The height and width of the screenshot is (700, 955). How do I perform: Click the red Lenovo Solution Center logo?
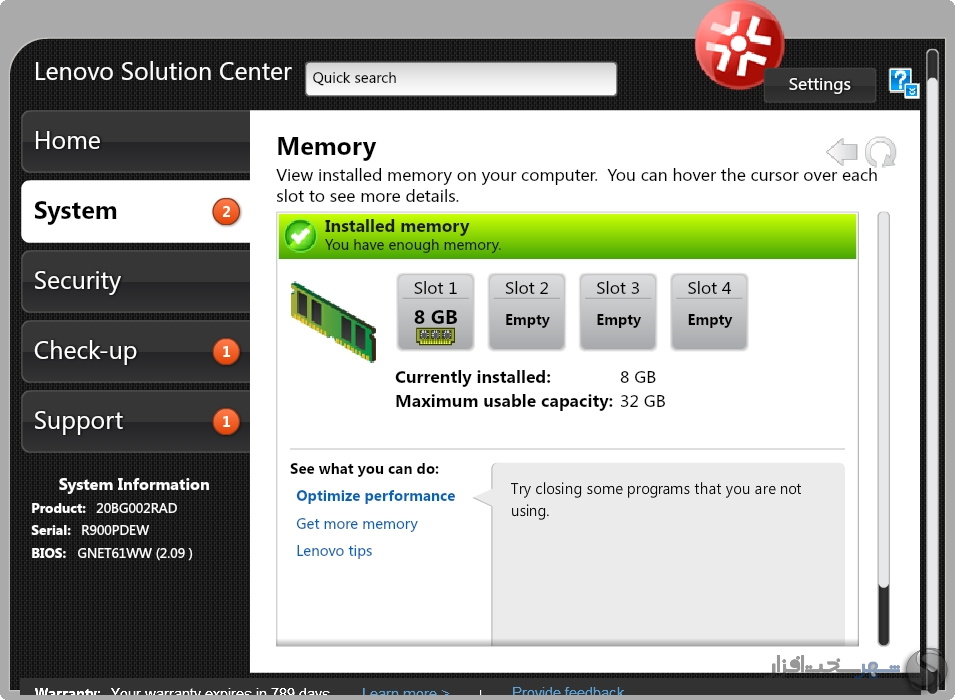(739, 44)
